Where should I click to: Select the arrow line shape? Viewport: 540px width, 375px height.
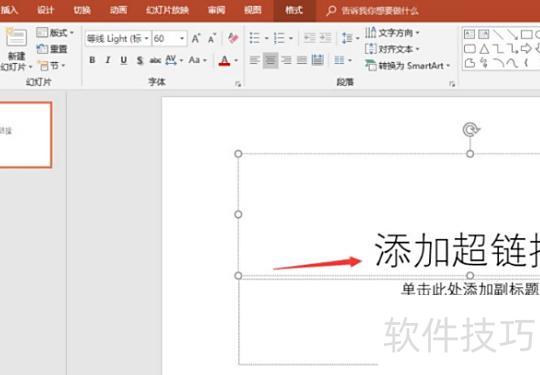point(512,34)
